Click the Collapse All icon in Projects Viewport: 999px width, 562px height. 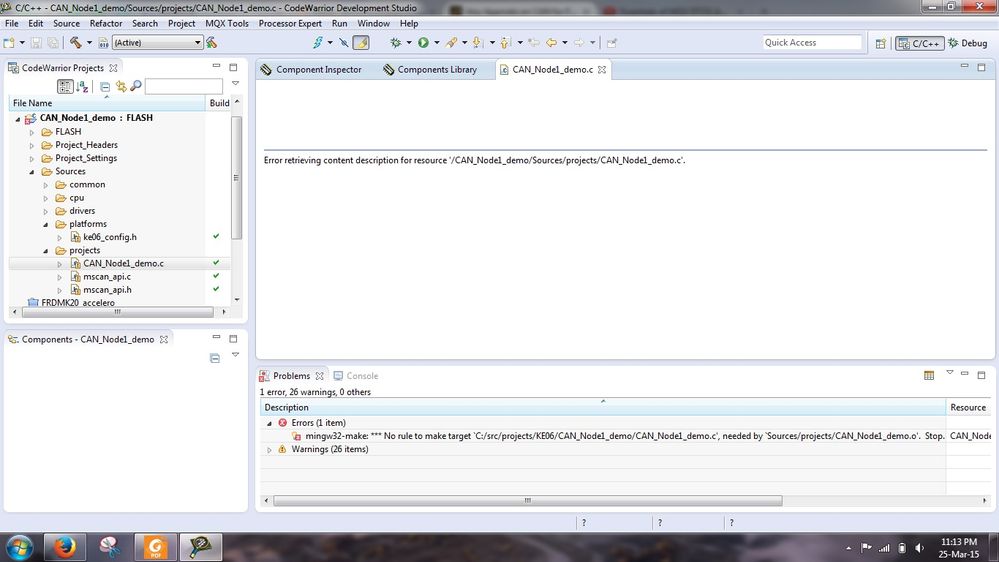pyautogui.click(x=104, y=87)
